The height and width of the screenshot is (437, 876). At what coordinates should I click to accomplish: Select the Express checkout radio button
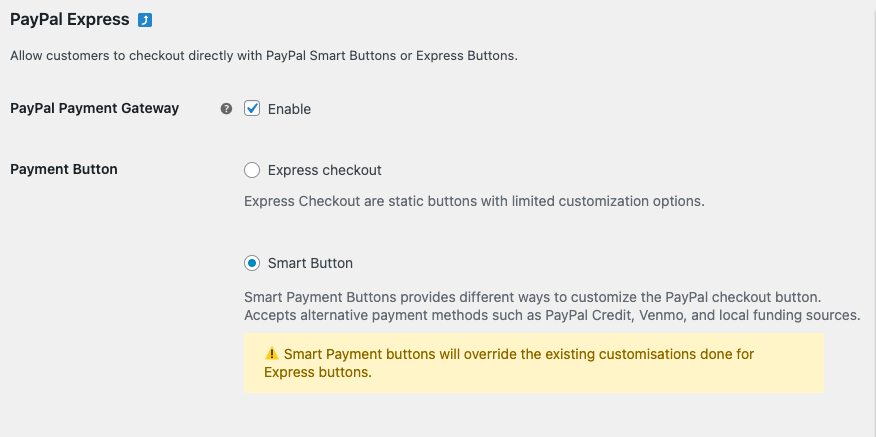[x=252, y=170]
